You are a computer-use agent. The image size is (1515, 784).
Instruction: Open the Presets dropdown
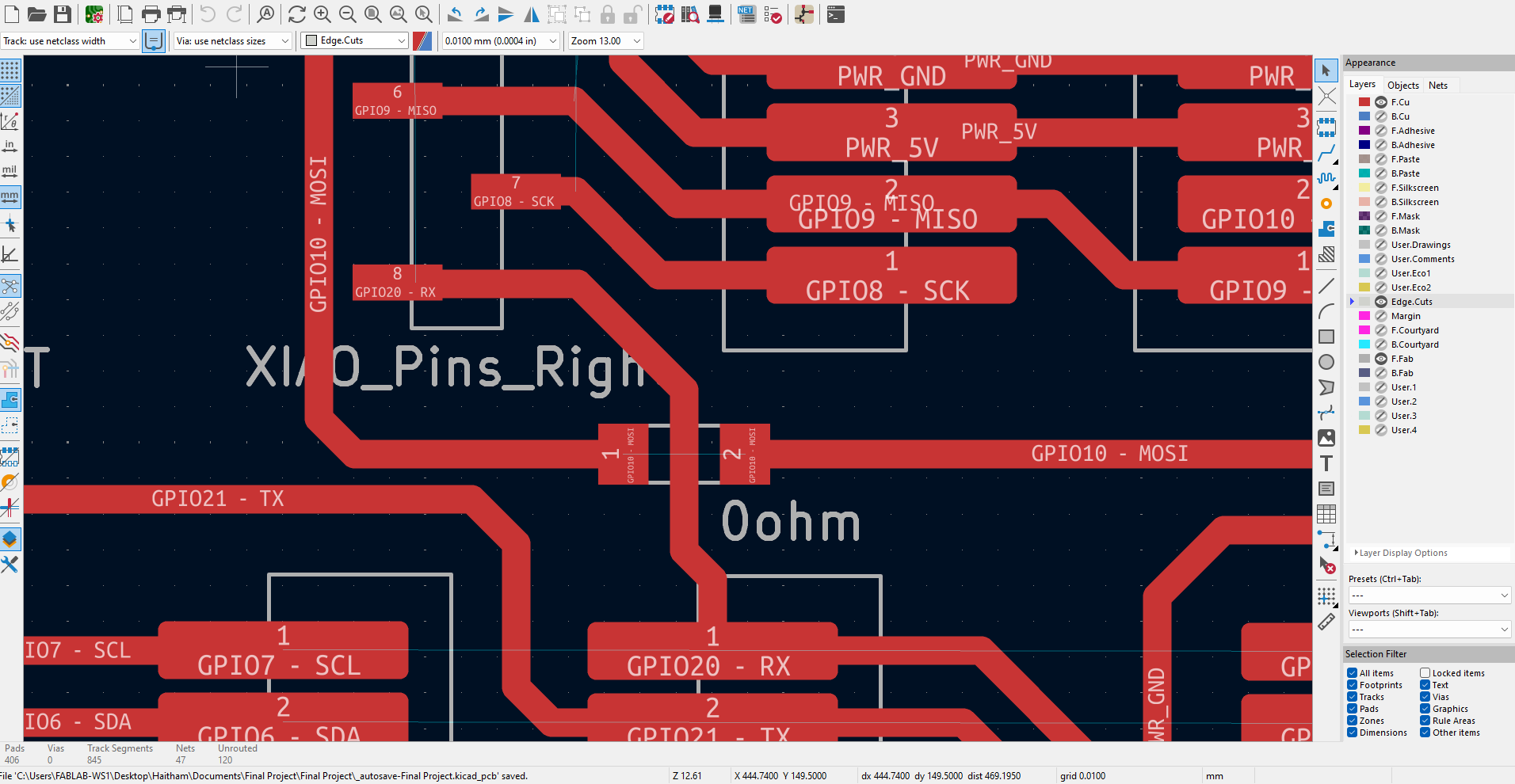pos(1429,595)
